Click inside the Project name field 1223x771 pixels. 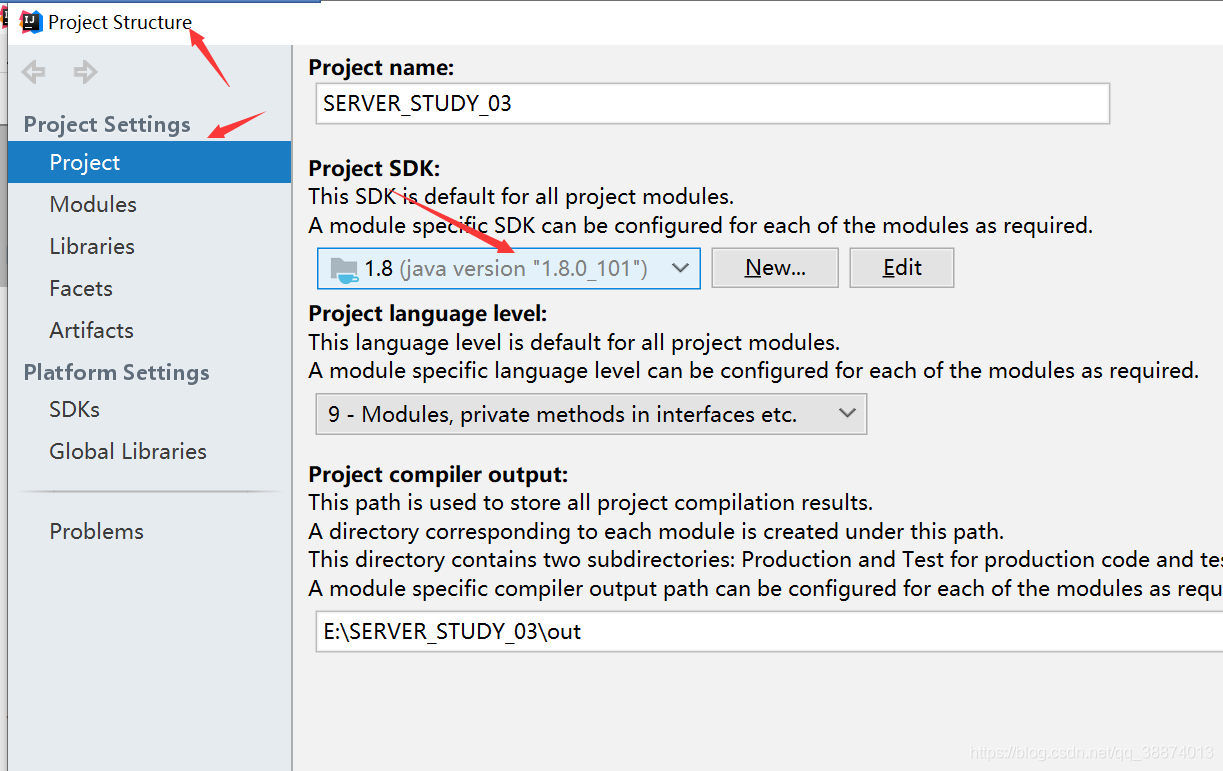tap(712, 103)
